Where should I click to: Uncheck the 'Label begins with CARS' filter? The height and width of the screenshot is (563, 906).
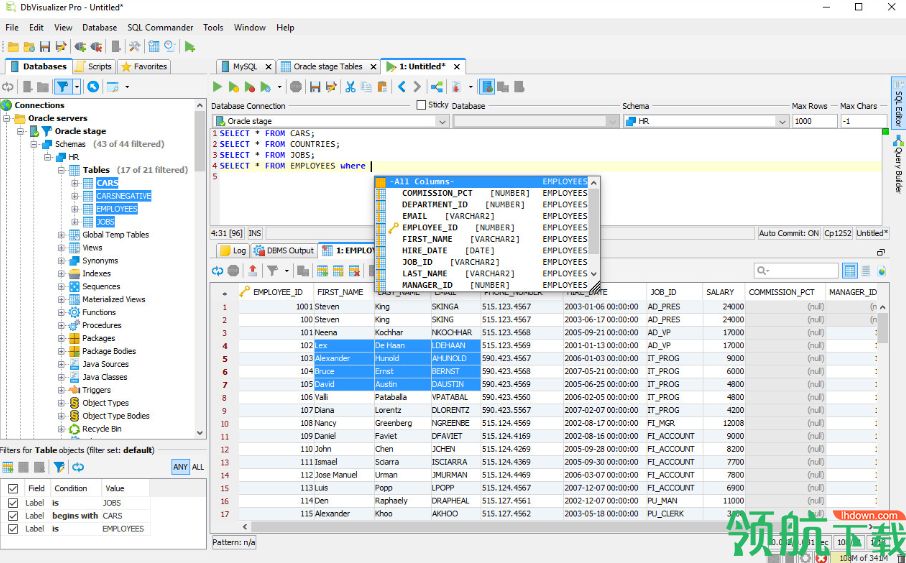pyautogui.click(x=13, y=516)
